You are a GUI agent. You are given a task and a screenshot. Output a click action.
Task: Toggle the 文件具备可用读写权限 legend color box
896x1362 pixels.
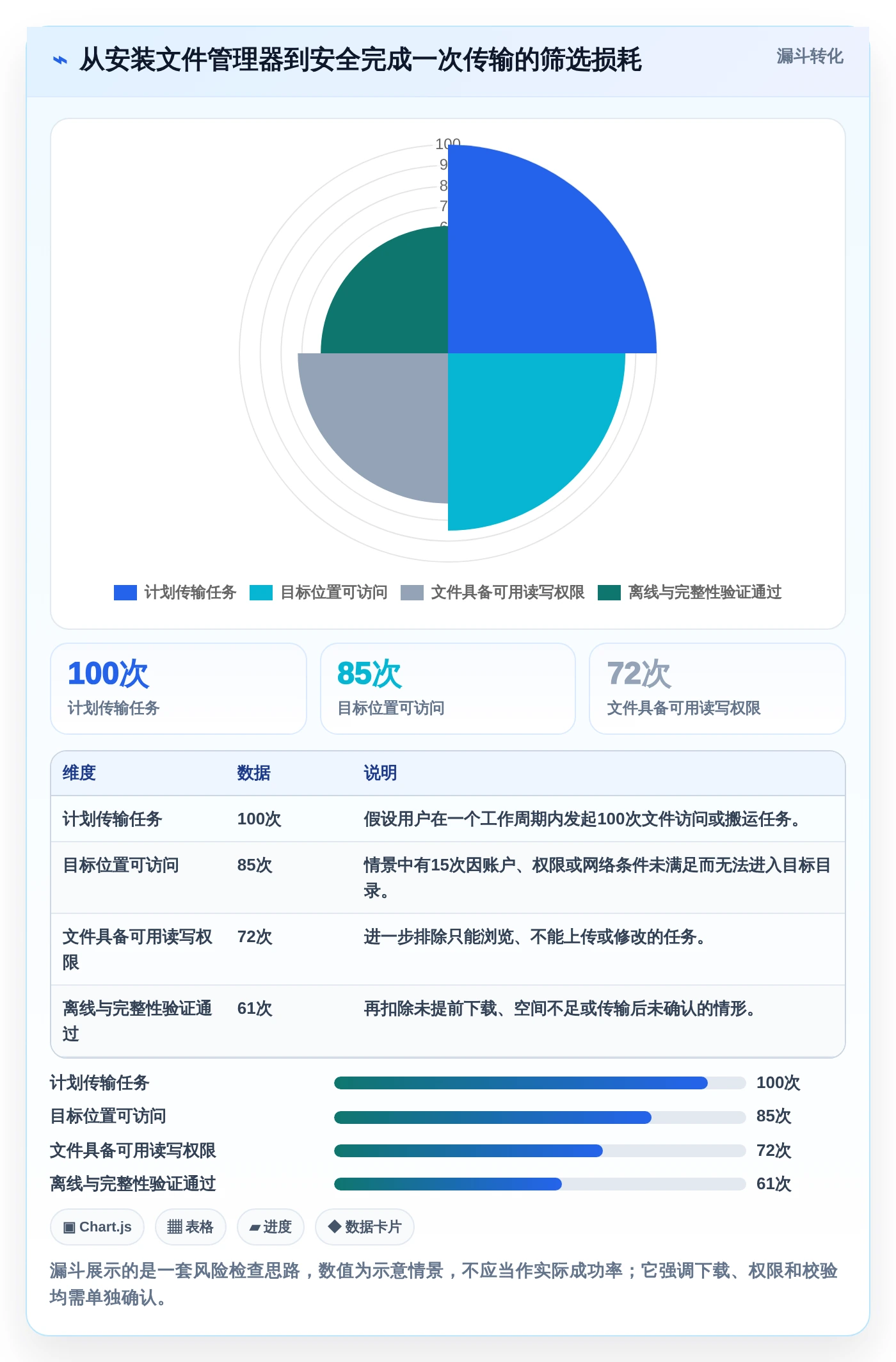(412, 593)
